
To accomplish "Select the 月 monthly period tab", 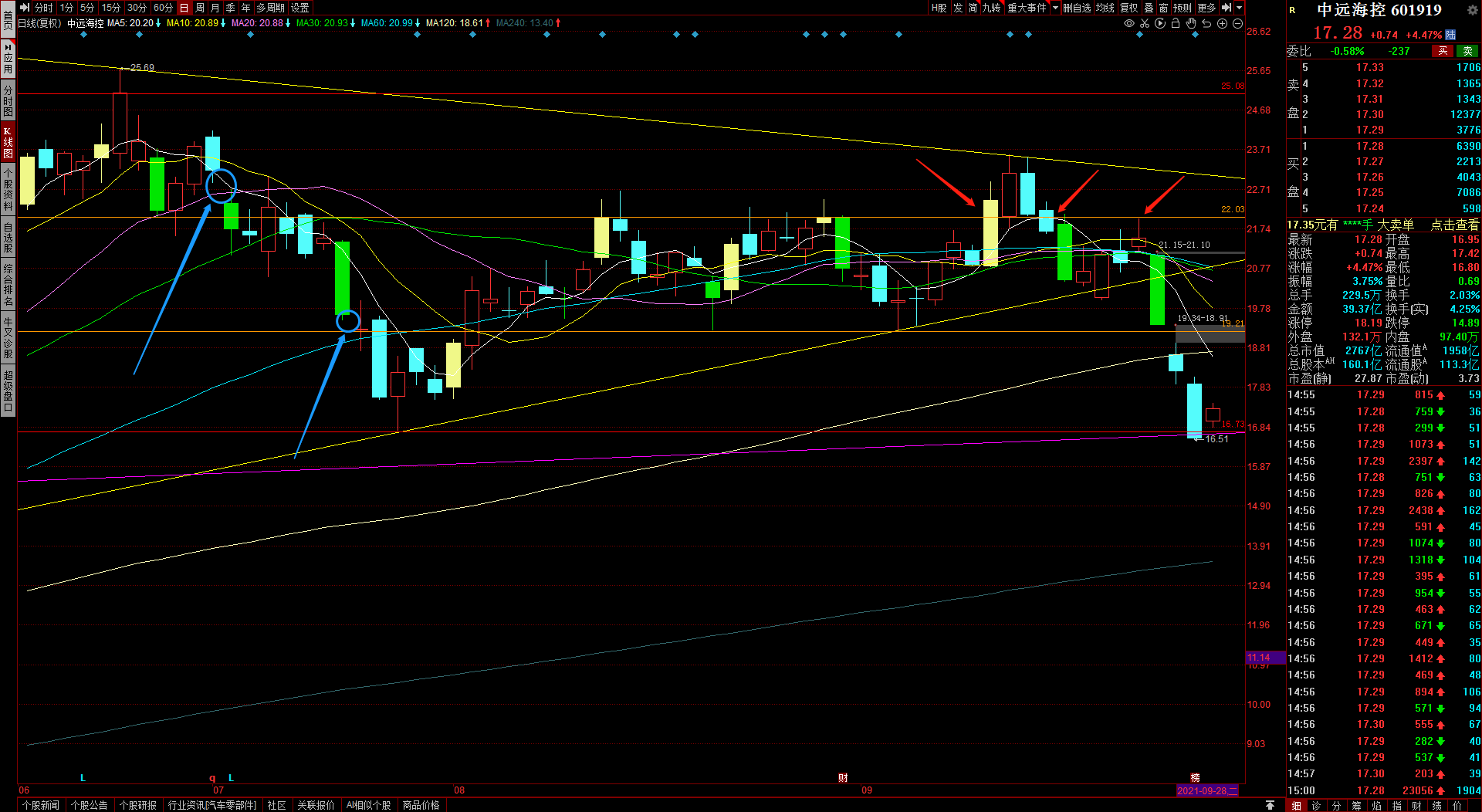I will (x=215, y=8).
